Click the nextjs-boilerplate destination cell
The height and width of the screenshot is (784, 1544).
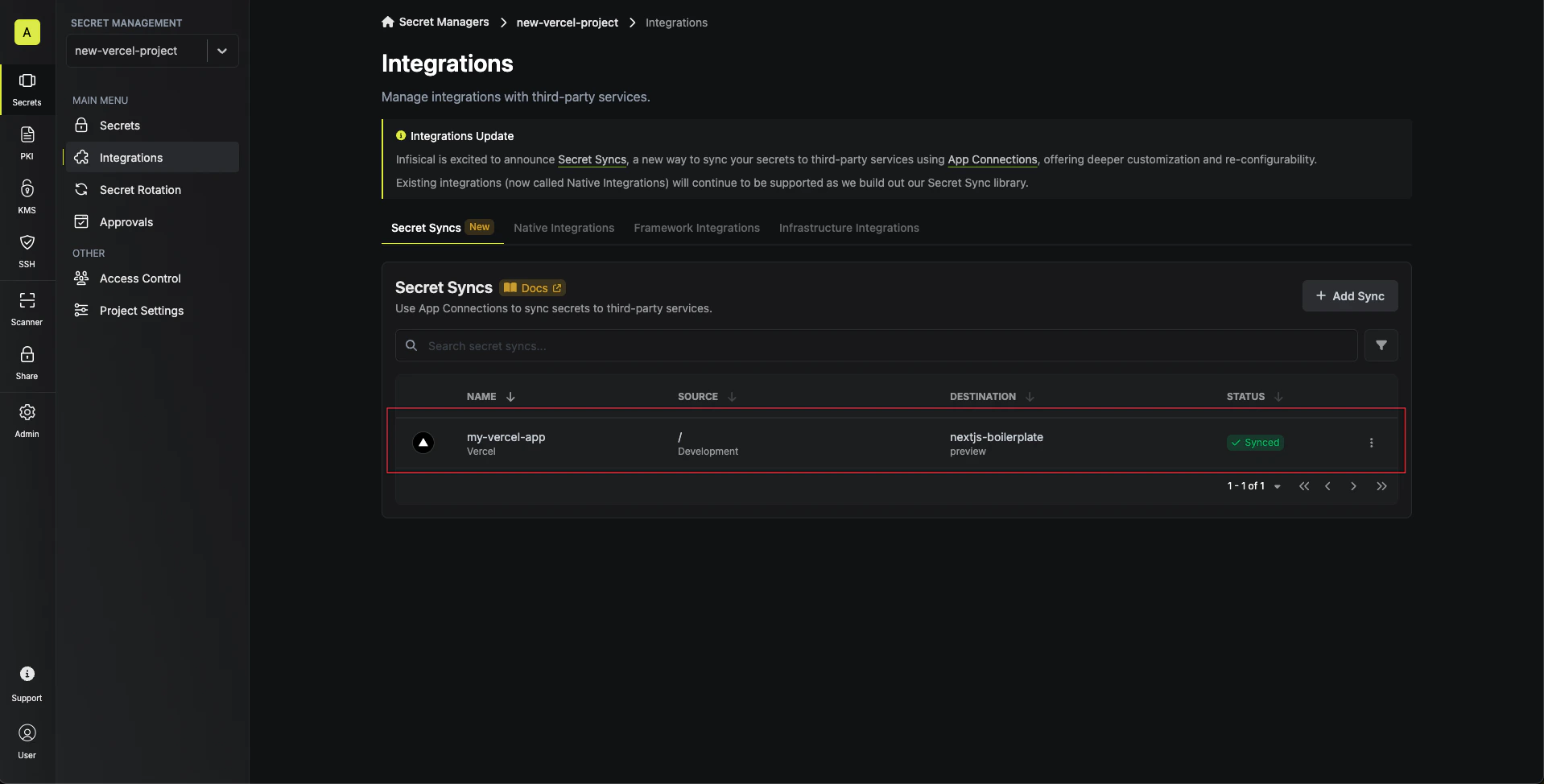[x=997, y=443]
